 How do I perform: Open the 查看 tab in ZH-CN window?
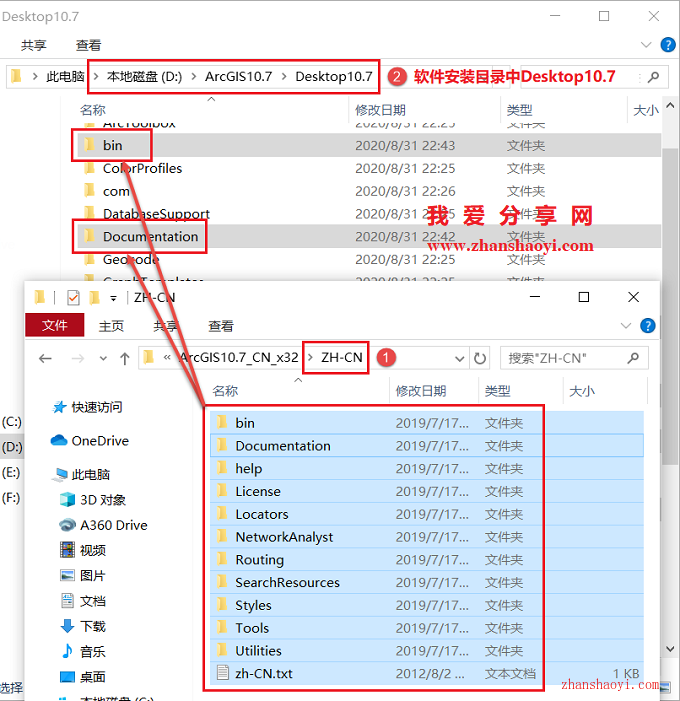pos(221,325)
